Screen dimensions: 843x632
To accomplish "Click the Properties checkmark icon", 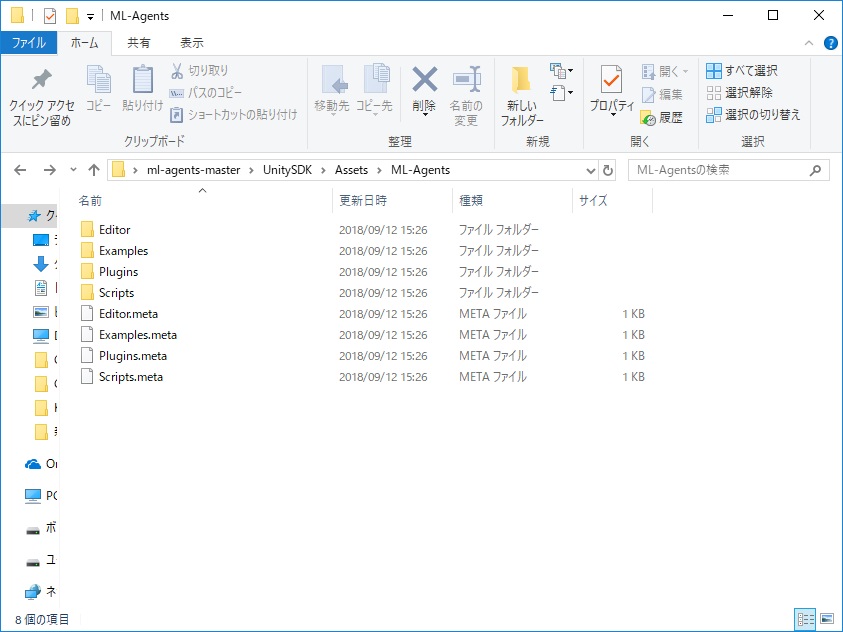I will (x=611, y=81).
